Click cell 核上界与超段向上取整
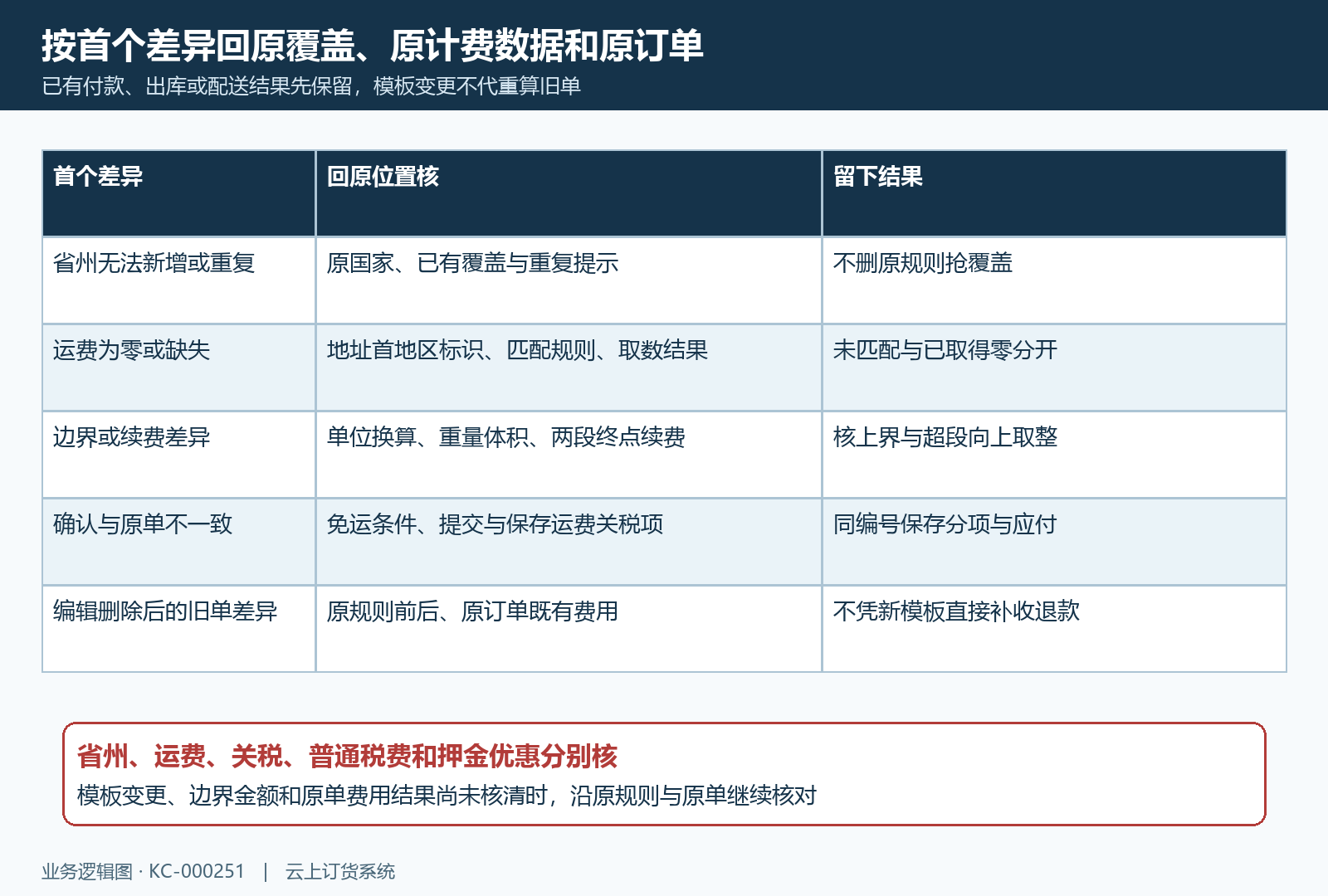The height and width of the screenshot is (896, 1328). click(1054, 455)
